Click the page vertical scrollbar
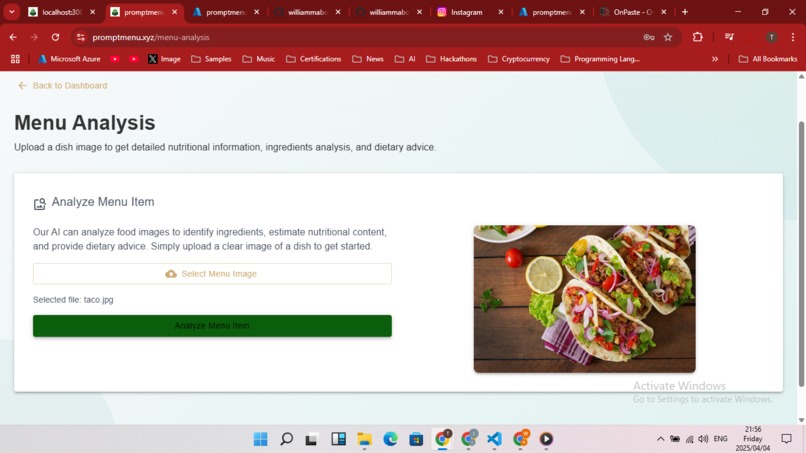The image size is (806, 453). (x=801, y=255)
